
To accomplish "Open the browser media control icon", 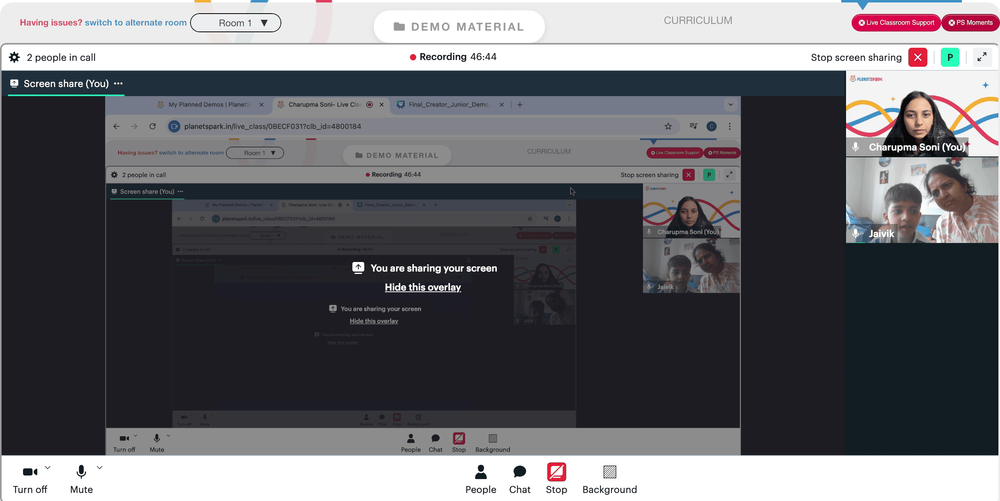I will point(693,126).
